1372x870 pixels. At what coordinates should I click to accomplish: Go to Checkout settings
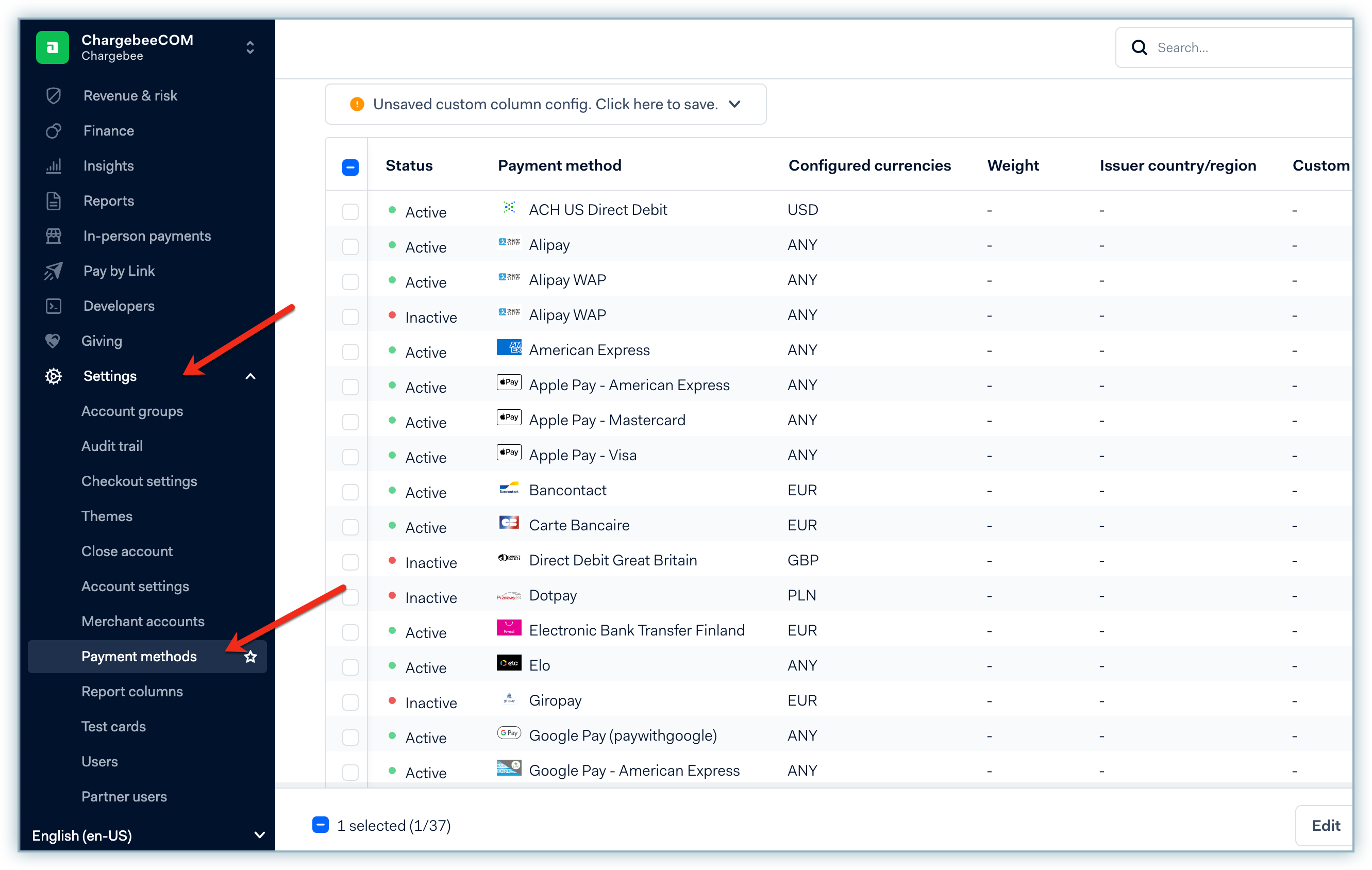pos(139,481)
